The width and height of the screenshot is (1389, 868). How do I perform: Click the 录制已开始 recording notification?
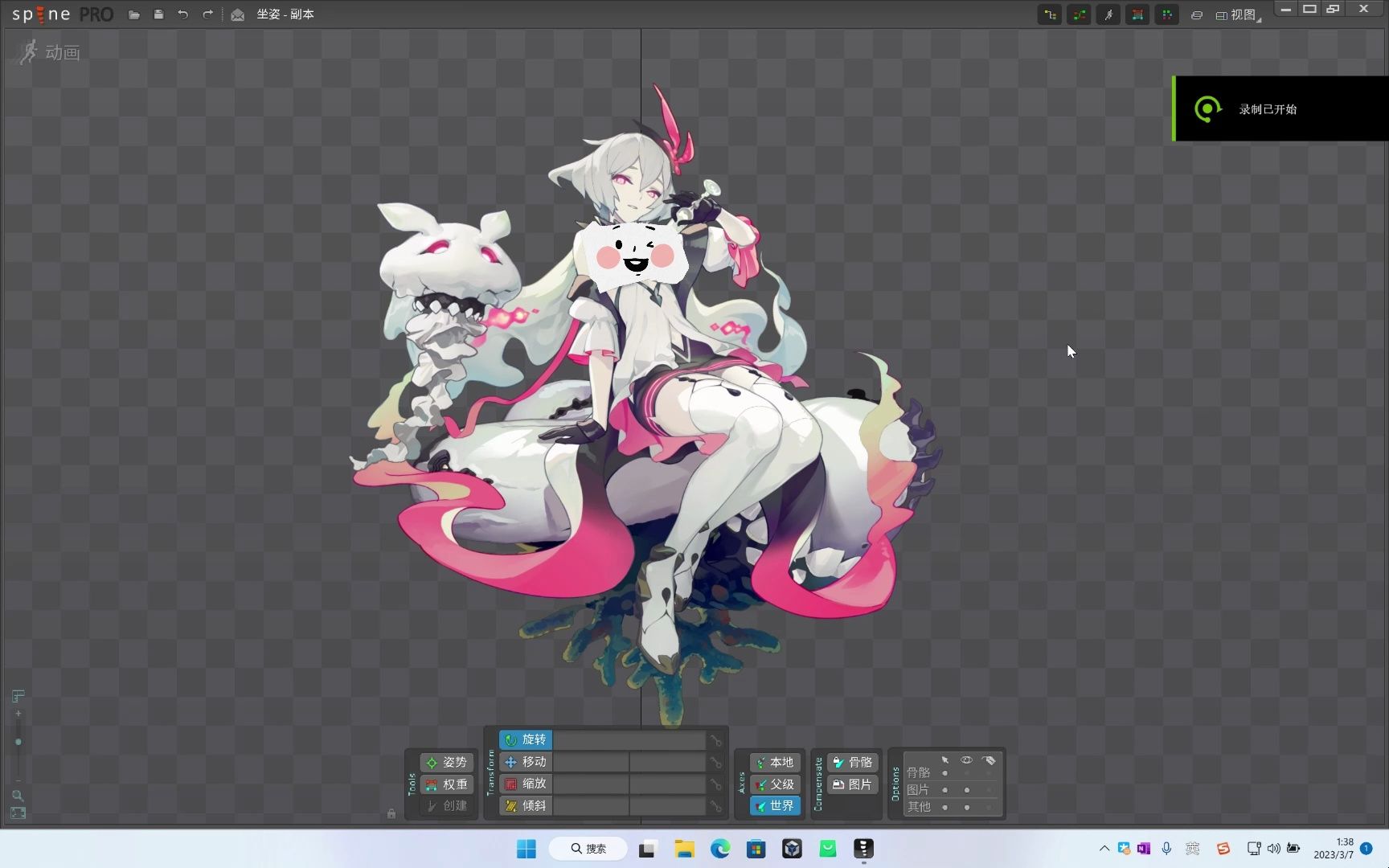1280,108
